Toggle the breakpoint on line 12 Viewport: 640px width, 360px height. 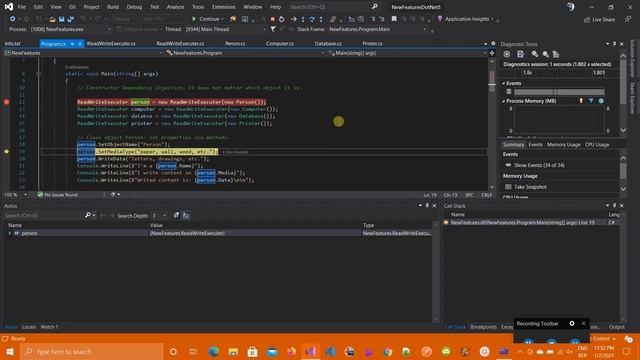[7, 102]
